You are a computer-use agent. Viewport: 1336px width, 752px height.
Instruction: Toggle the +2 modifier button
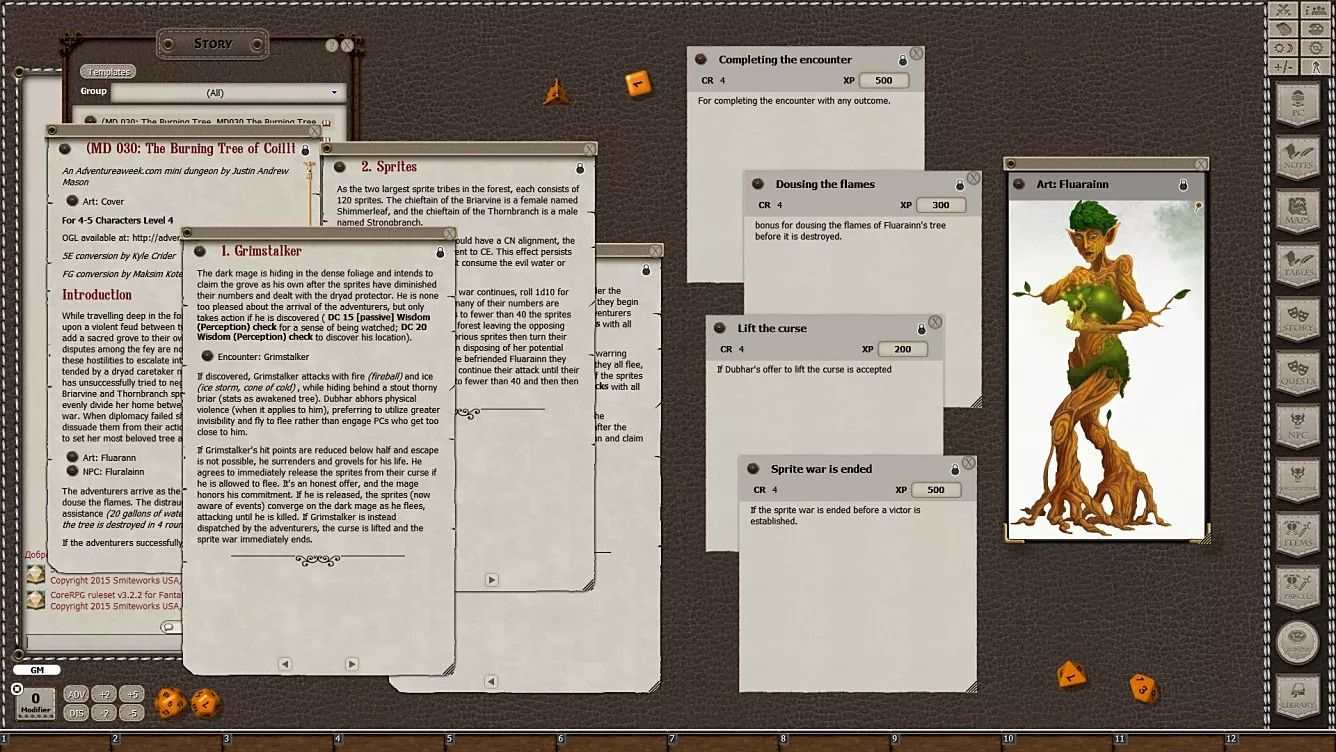(104, 694)
